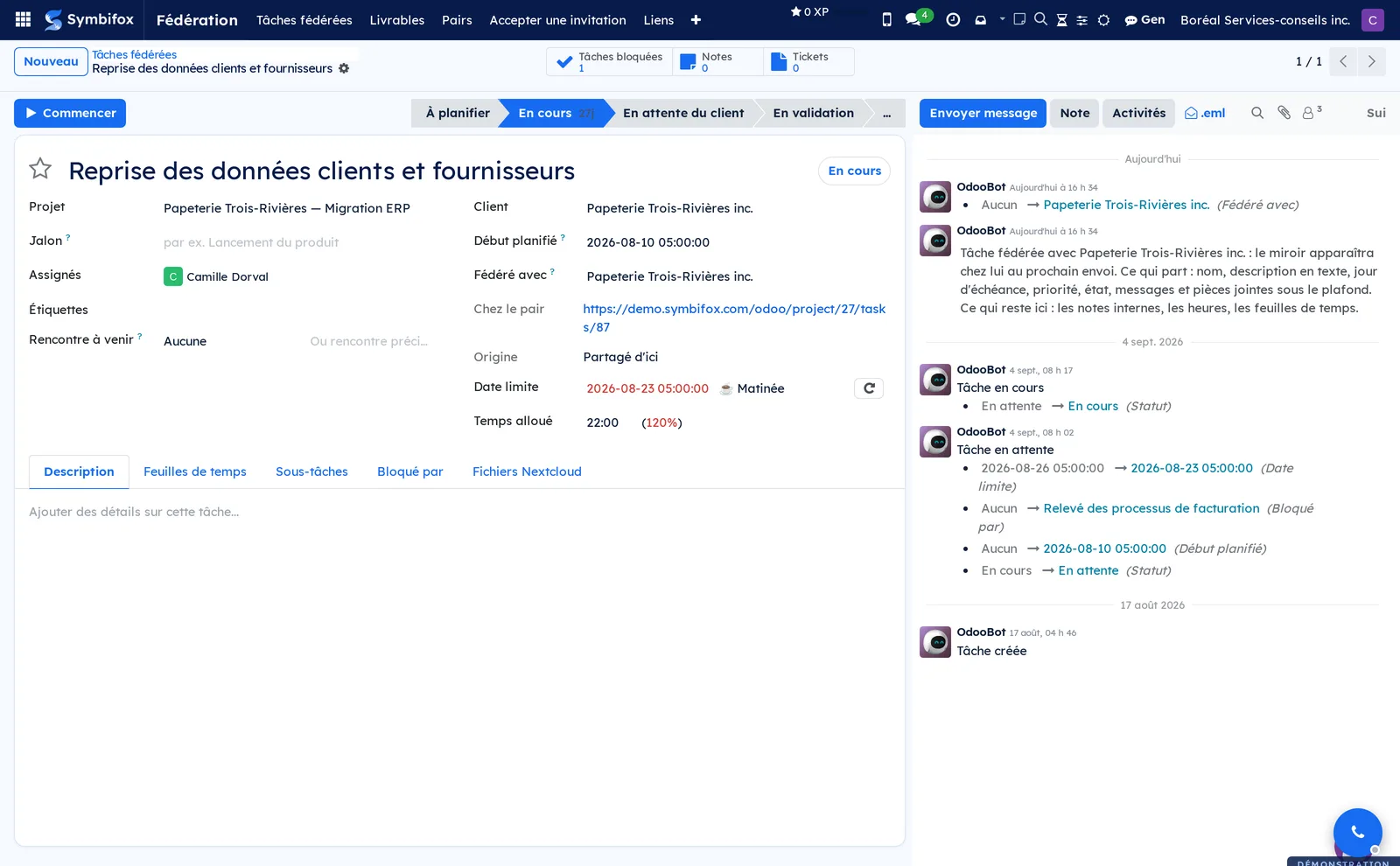Select the Description tab
The width and height of the screenshot is (1400, 866).
tap(79, 471)
